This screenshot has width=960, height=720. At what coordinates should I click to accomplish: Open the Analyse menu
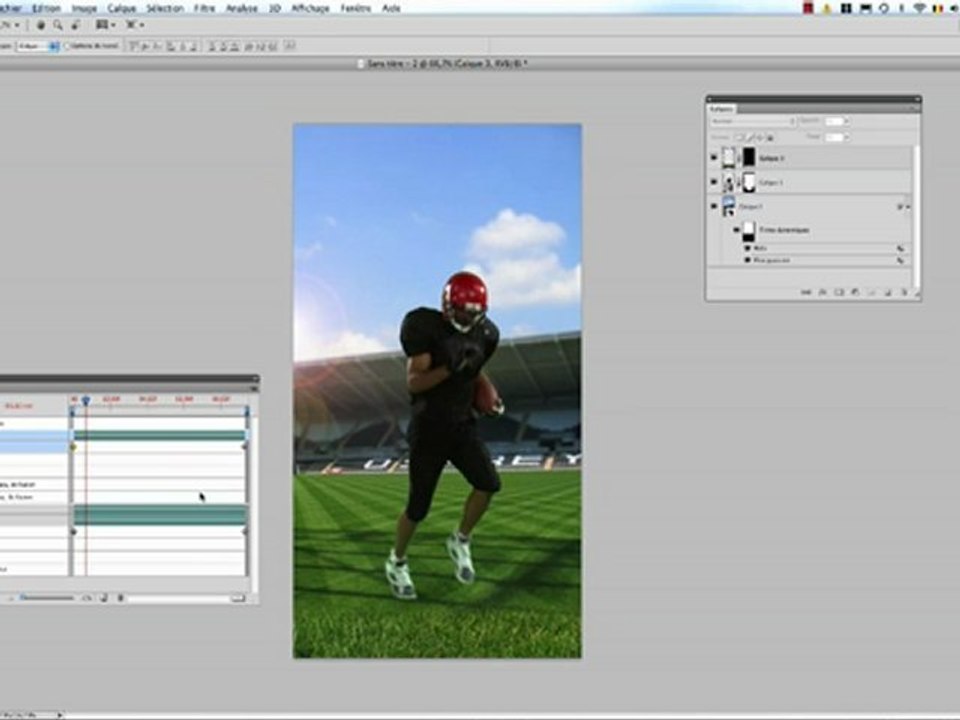pyautogui.click(x=242, y=9)
